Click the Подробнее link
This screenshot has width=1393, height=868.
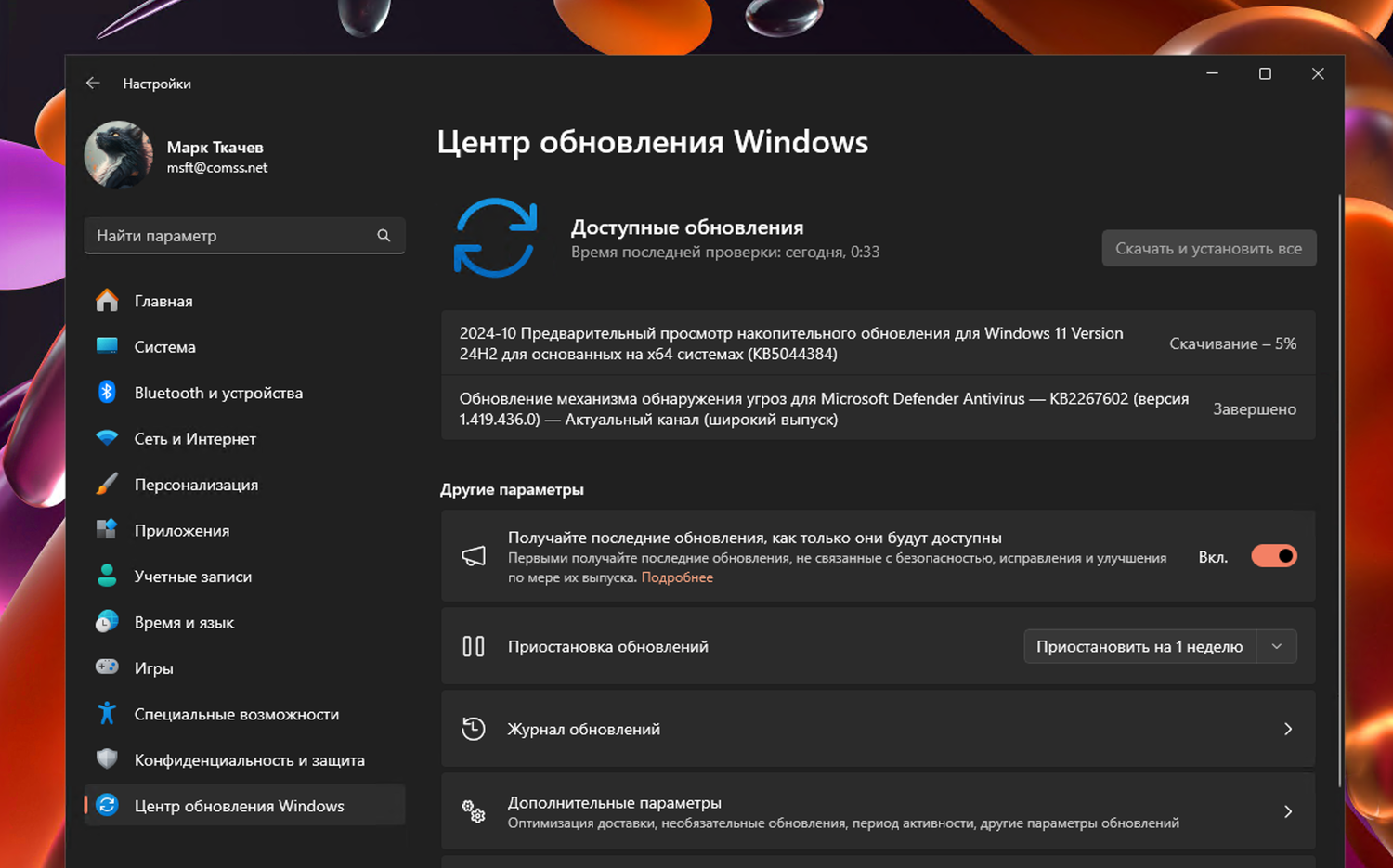(x=677, y=577)
